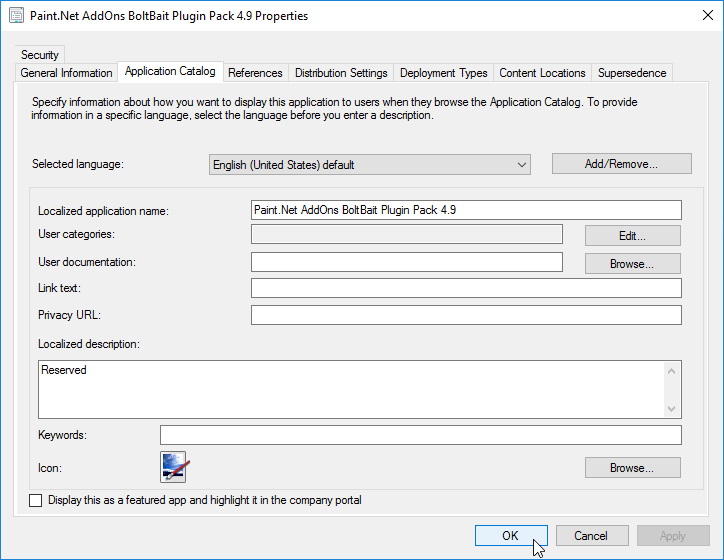
Task: Open the Distribution Settings tab
Action: [x=341, y=73]
